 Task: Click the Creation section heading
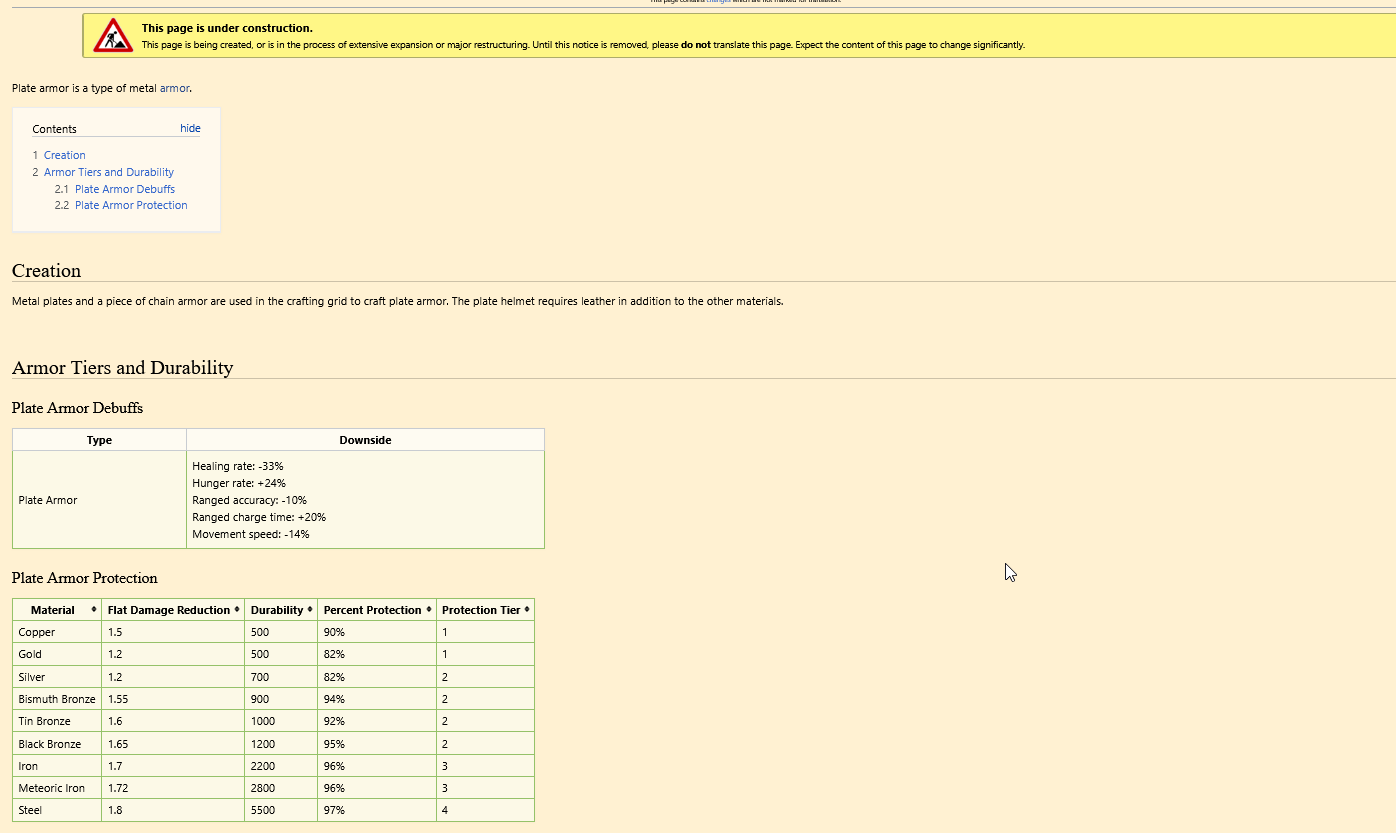click(x=46, y=271)
